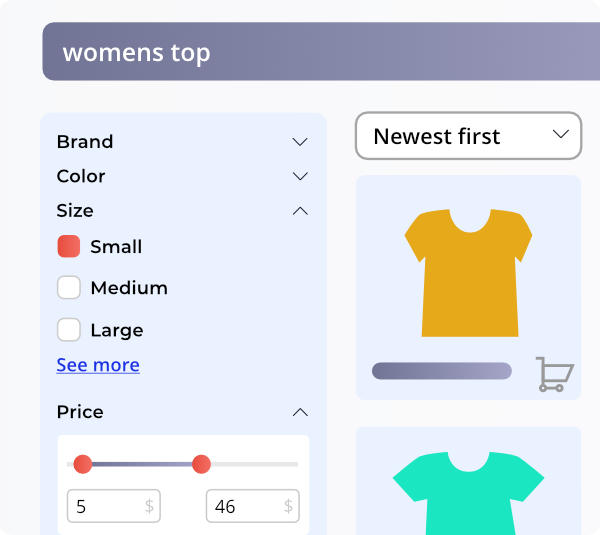Uncheck the Small size checkbox
Screen dimensions: 600x535
click(69, 246)
